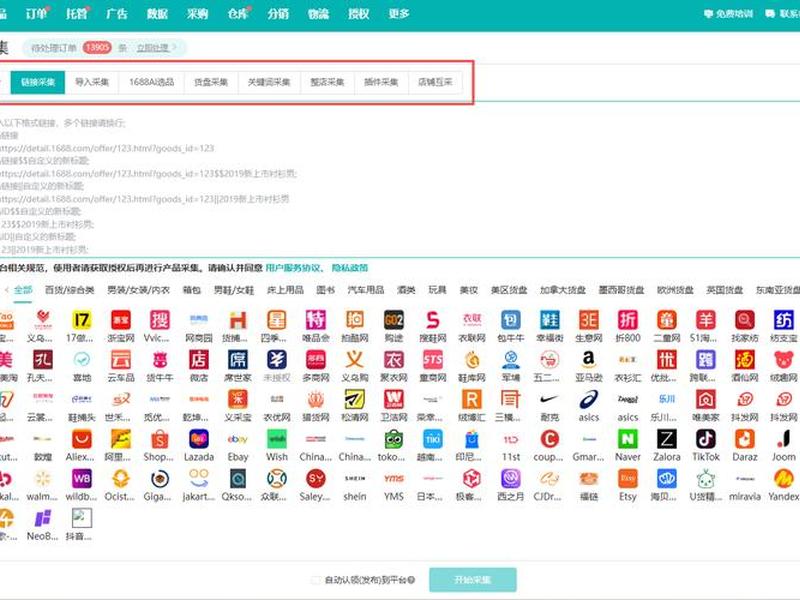This screenshot has width=800, height=600.
Task: Select the shein platform icon
Action: tap(355, 479)
